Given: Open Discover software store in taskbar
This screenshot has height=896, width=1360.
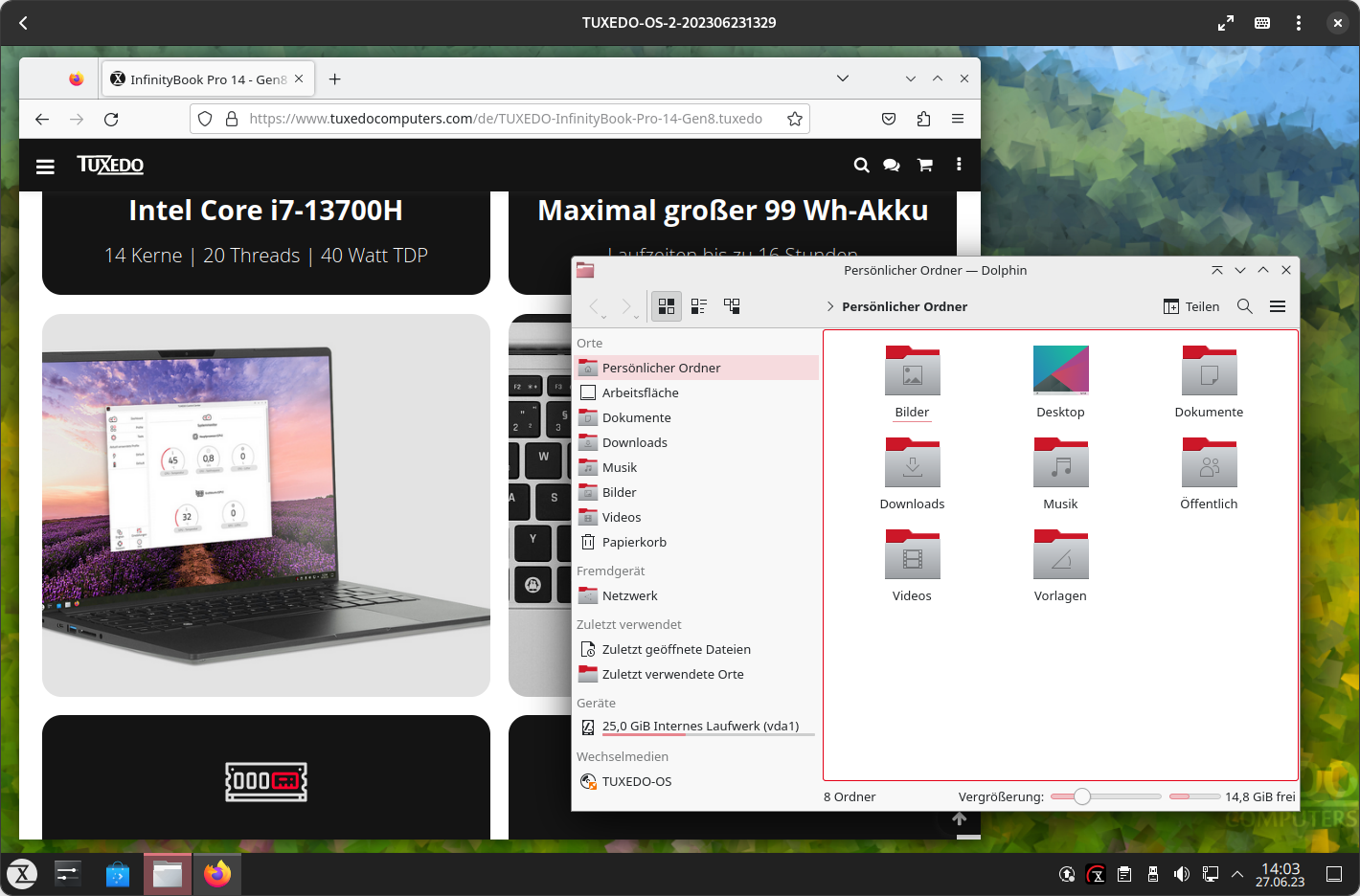Looking at the screenshot, I should 118,873.
